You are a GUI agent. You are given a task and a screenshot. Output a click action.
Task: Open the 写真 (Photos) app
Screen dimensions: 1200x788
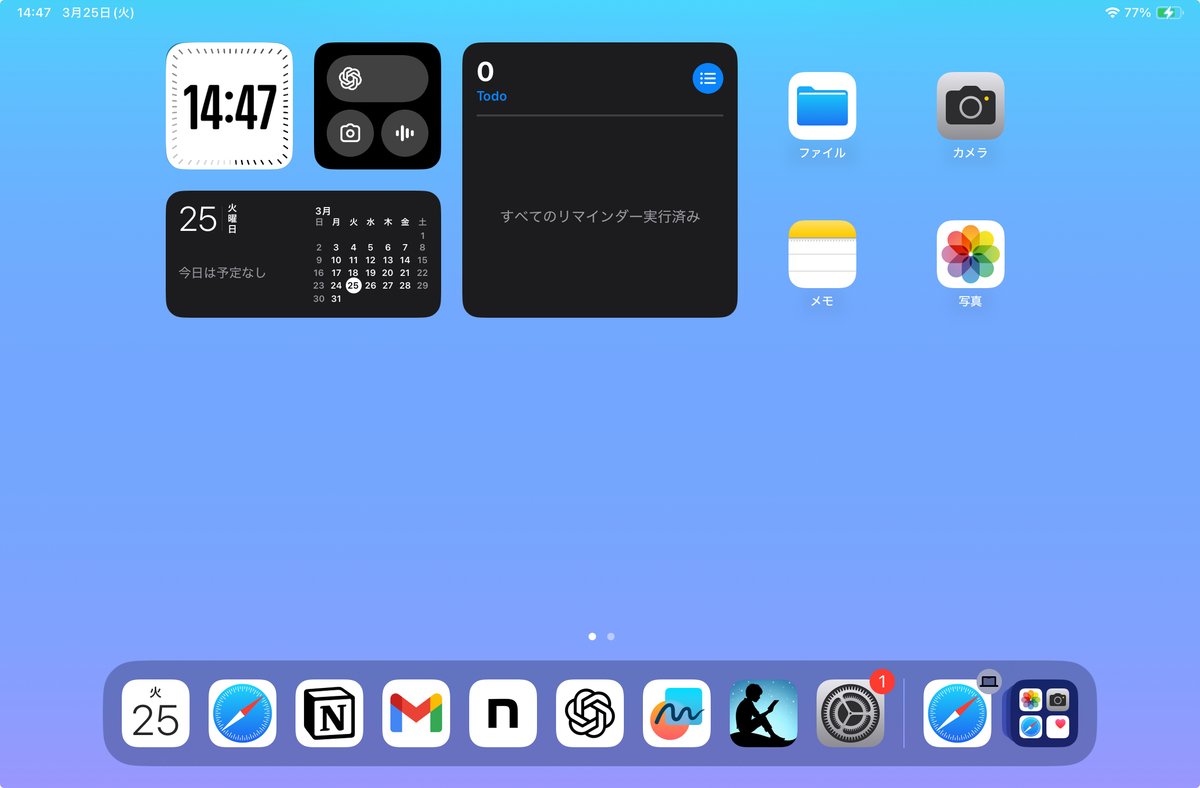tap(968, 255)
